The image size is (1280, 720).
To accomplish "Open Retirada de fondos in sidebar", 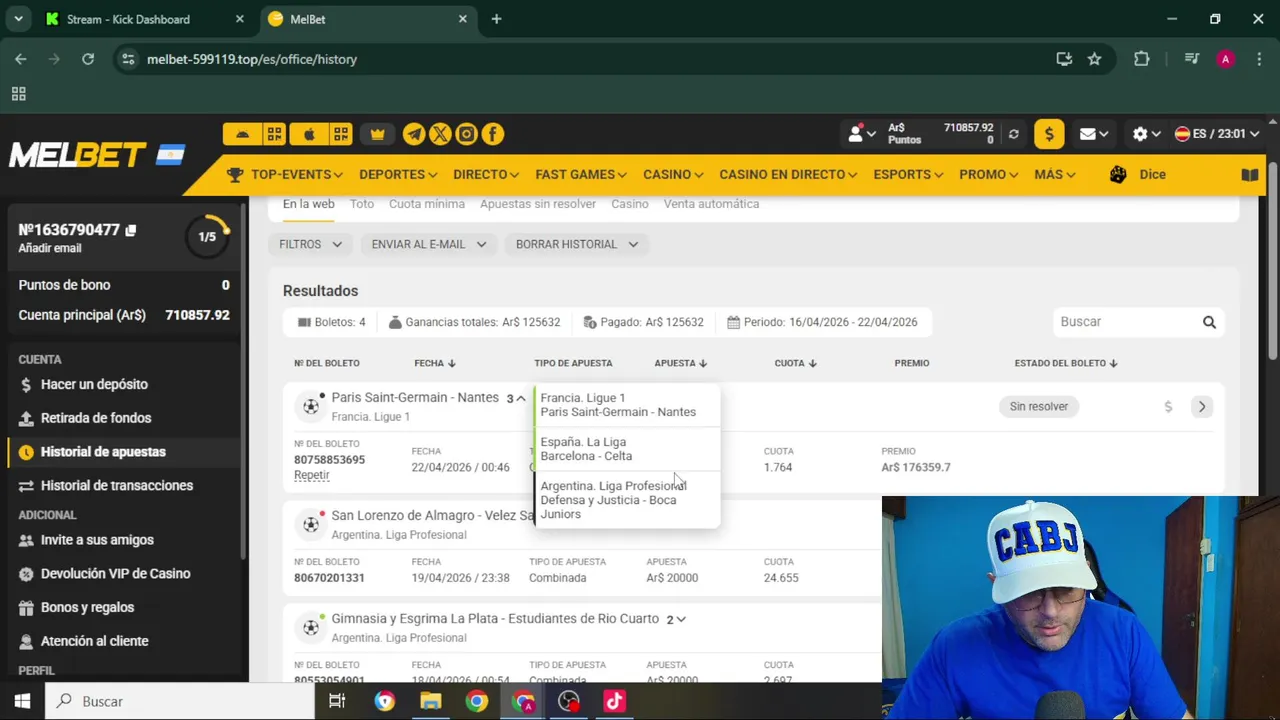I will (x=96, y=418).
